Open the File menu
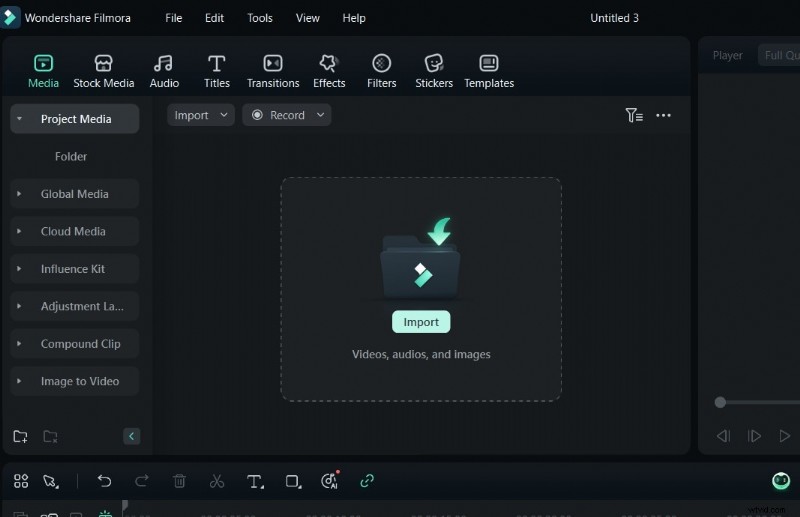Screen dimensions: 800x517 [173, 18]
